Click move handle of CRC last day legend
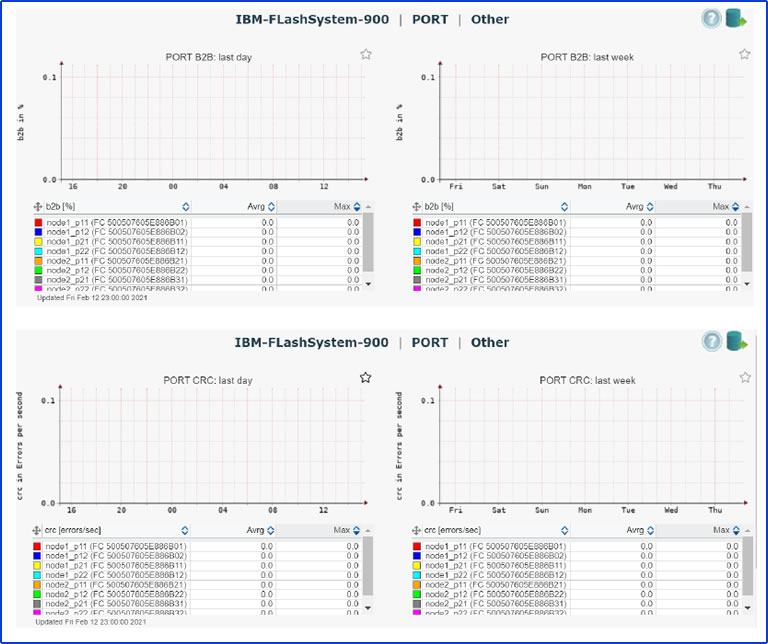The image size is (768, 644). coord(37,530)
